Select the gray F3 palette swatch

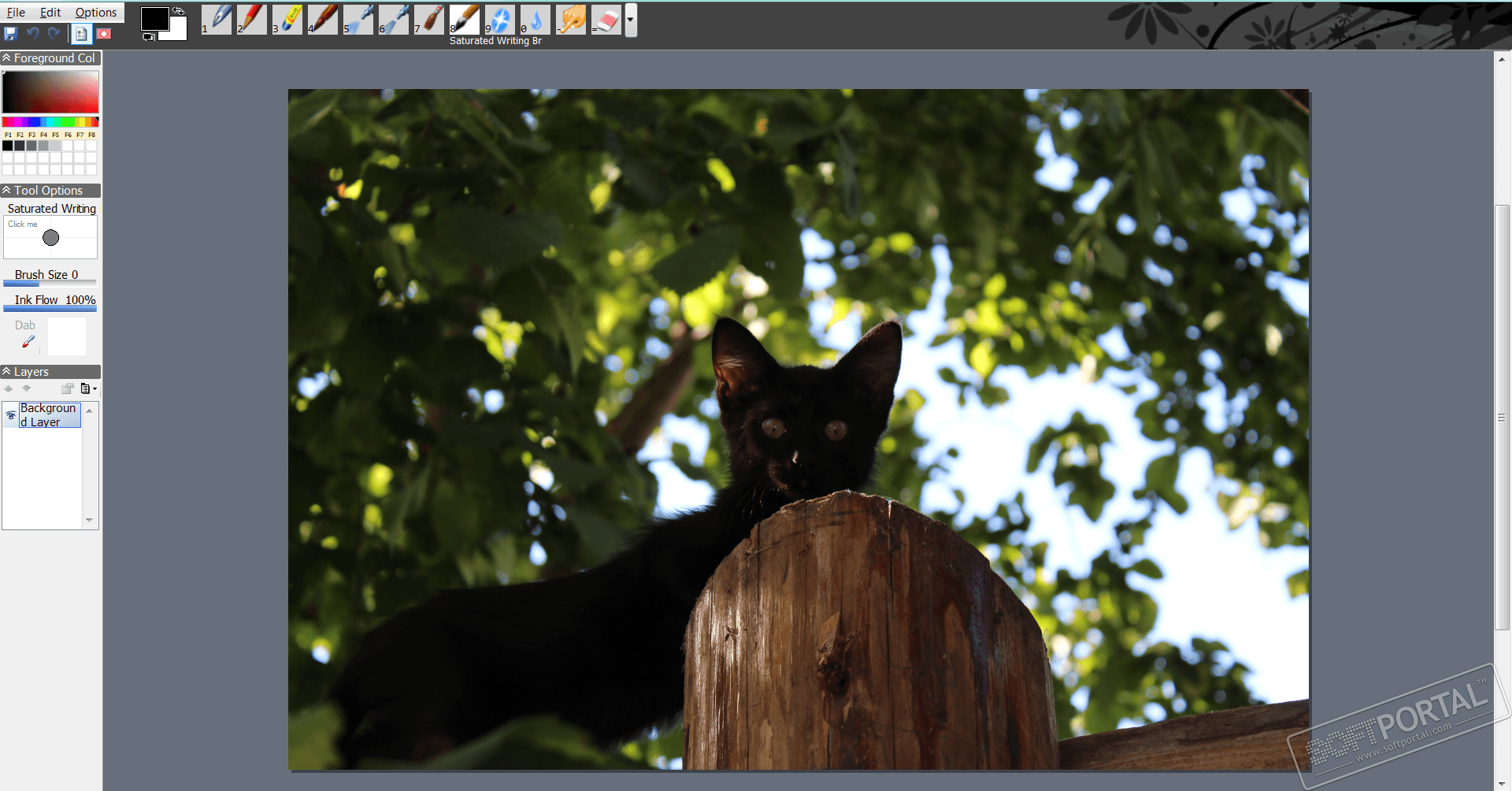[31, 146]
